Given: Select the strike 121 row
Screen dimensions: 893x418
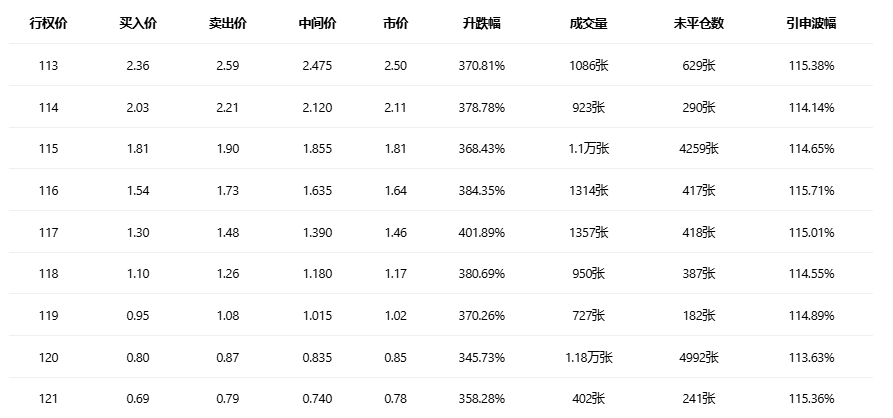Looking at the screenshot, I should tap(48, 399).
